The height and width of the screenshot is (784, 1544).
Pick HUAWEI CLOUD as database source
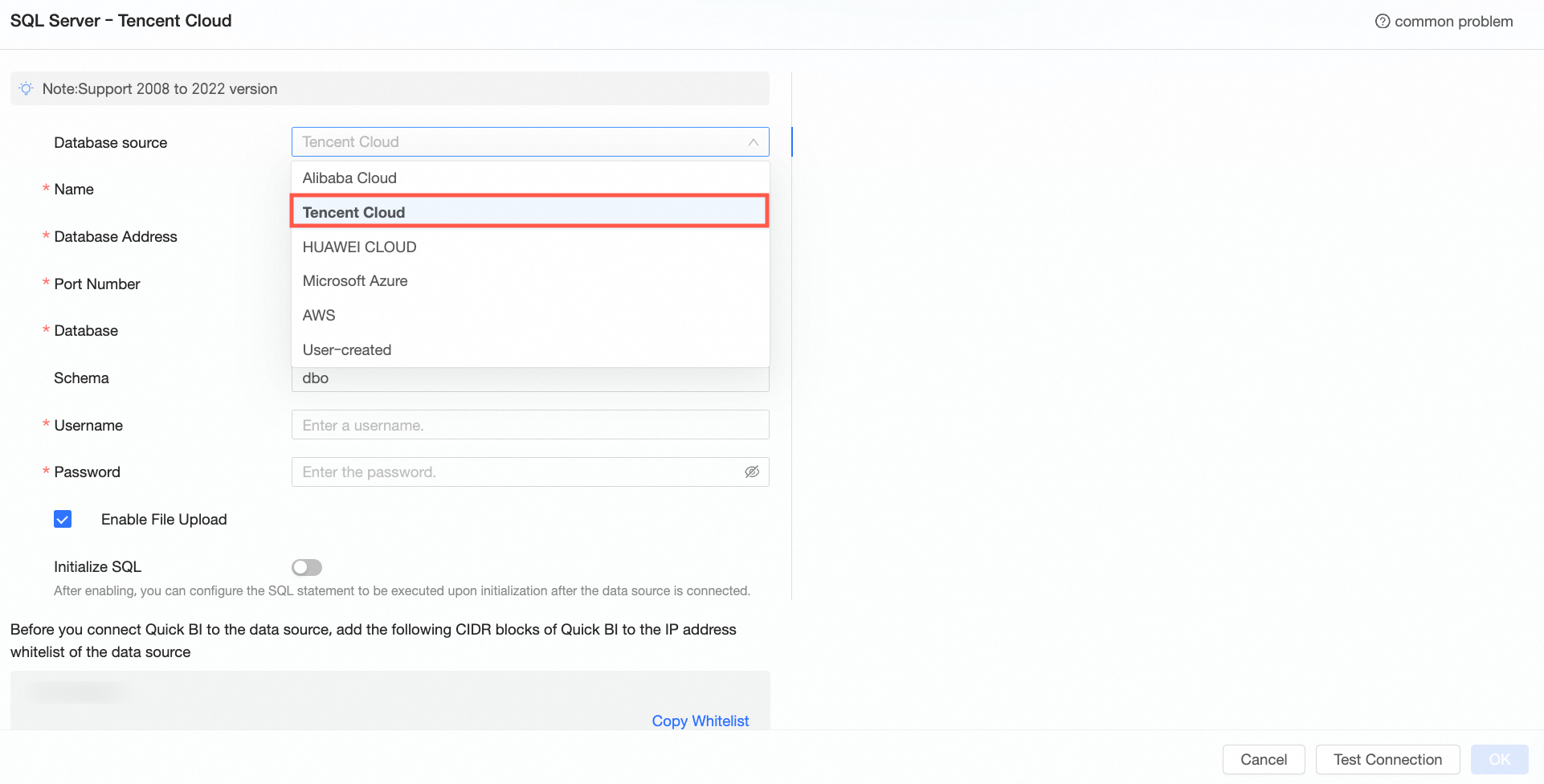(x=530, y=247)
